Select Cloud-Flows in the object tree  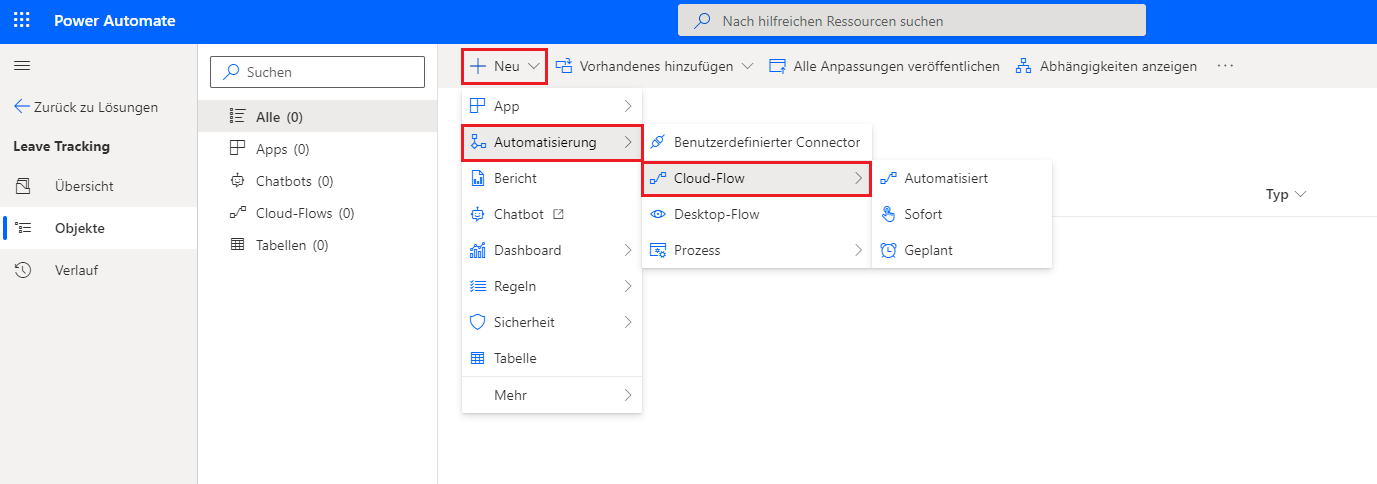tap(305, 213)
